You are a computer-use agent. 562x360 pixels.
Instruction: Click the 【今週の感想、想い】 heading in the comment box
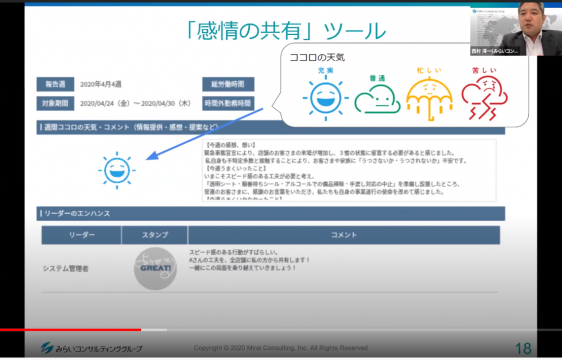pyautogui.click(x=230, y=145)
